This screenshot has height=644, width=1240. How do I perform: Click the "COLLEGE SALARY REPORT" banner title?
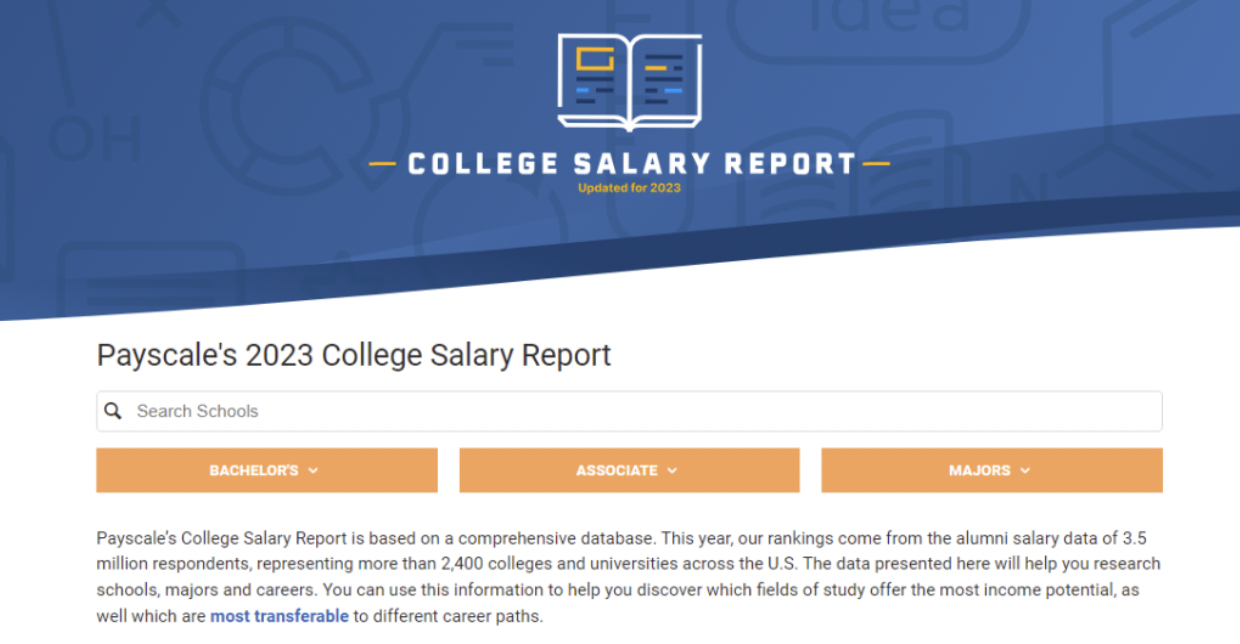[x=631, y=164]
